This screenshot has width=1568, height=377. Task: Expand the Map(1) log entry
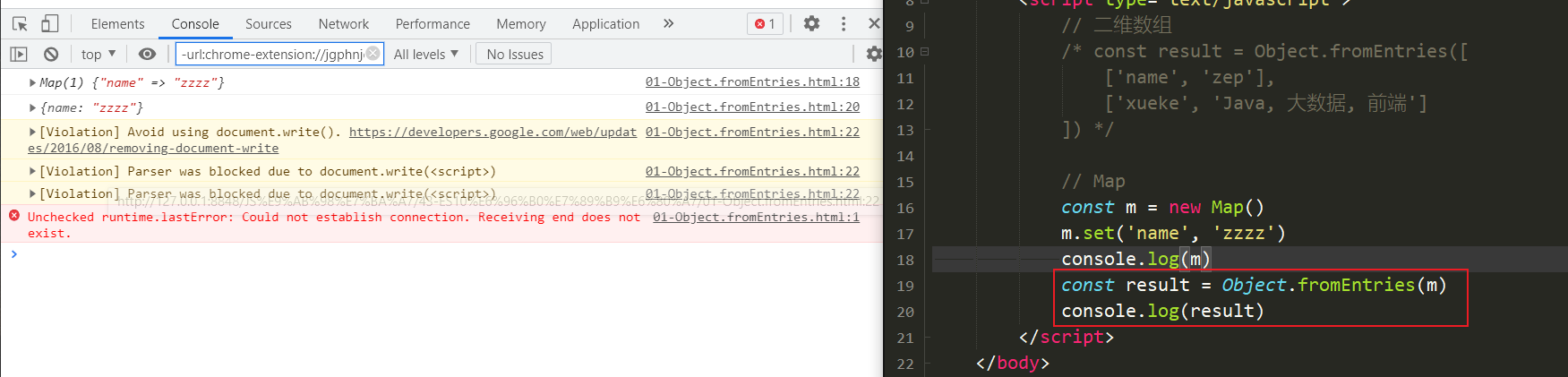point(32,83)
